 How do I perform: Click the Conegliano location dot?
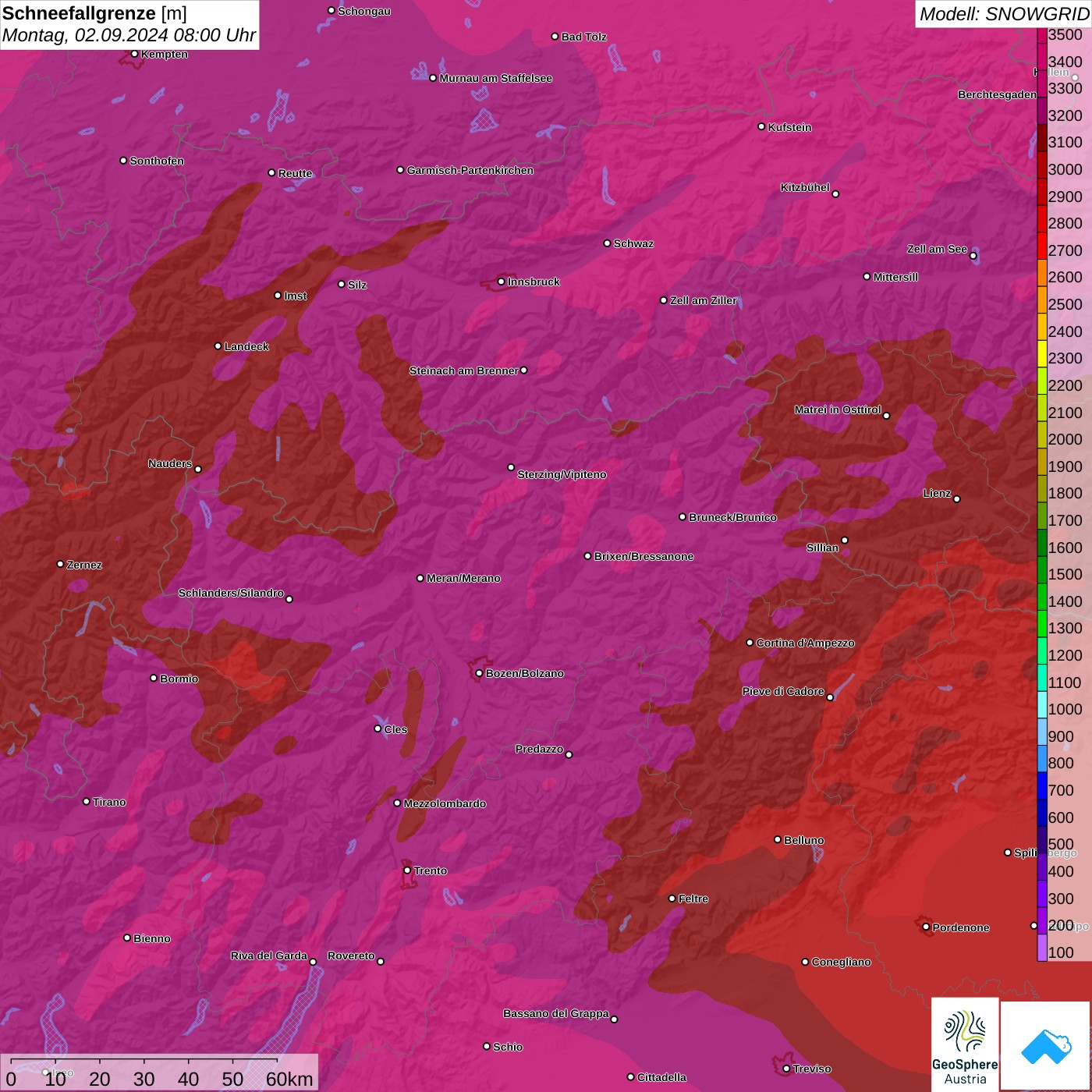[x=806, y=962]
